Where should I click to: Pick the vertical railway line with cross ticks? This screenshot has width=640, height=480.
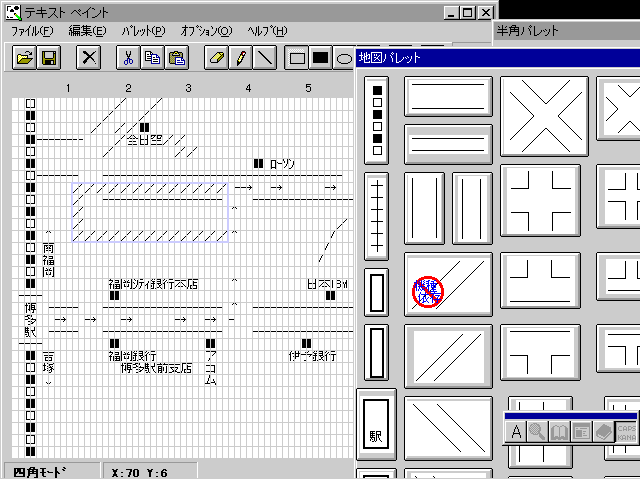[x=376, y=216]
